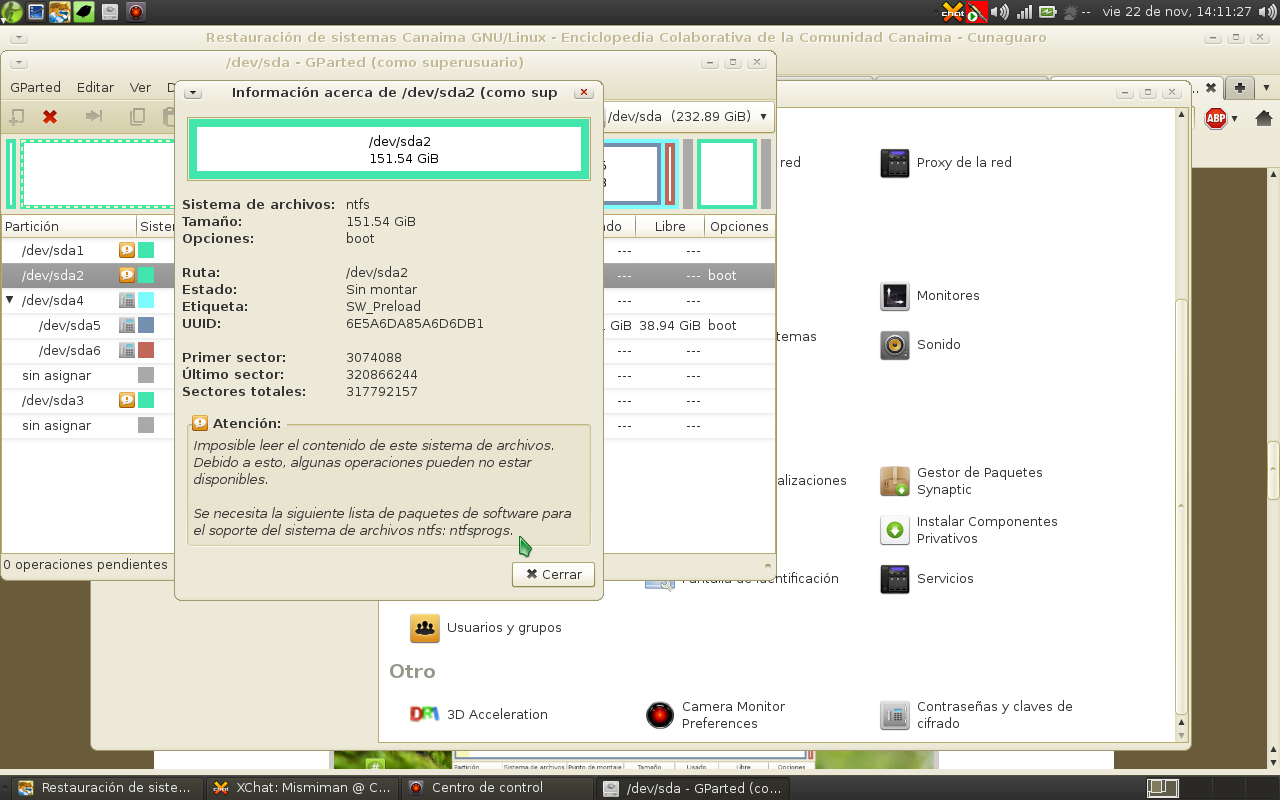Click the Adblock Plus ABP icon
1280x800 pixels.
1216,118
